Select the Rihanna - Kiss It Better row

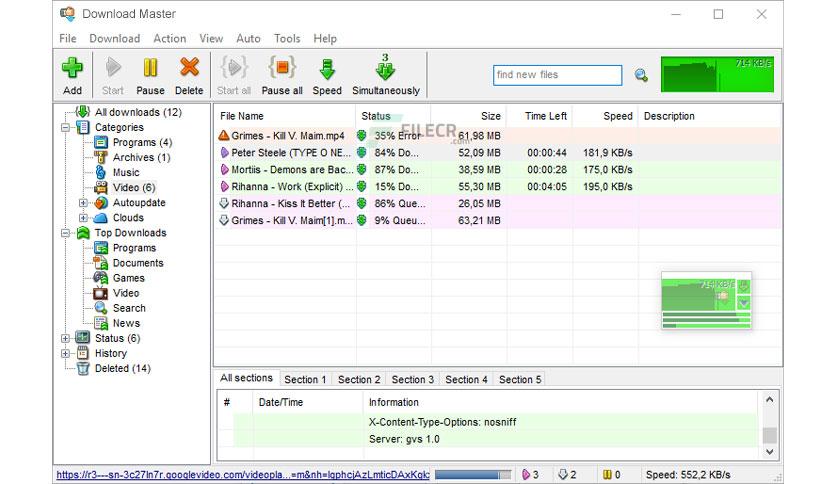click(498, 204)
